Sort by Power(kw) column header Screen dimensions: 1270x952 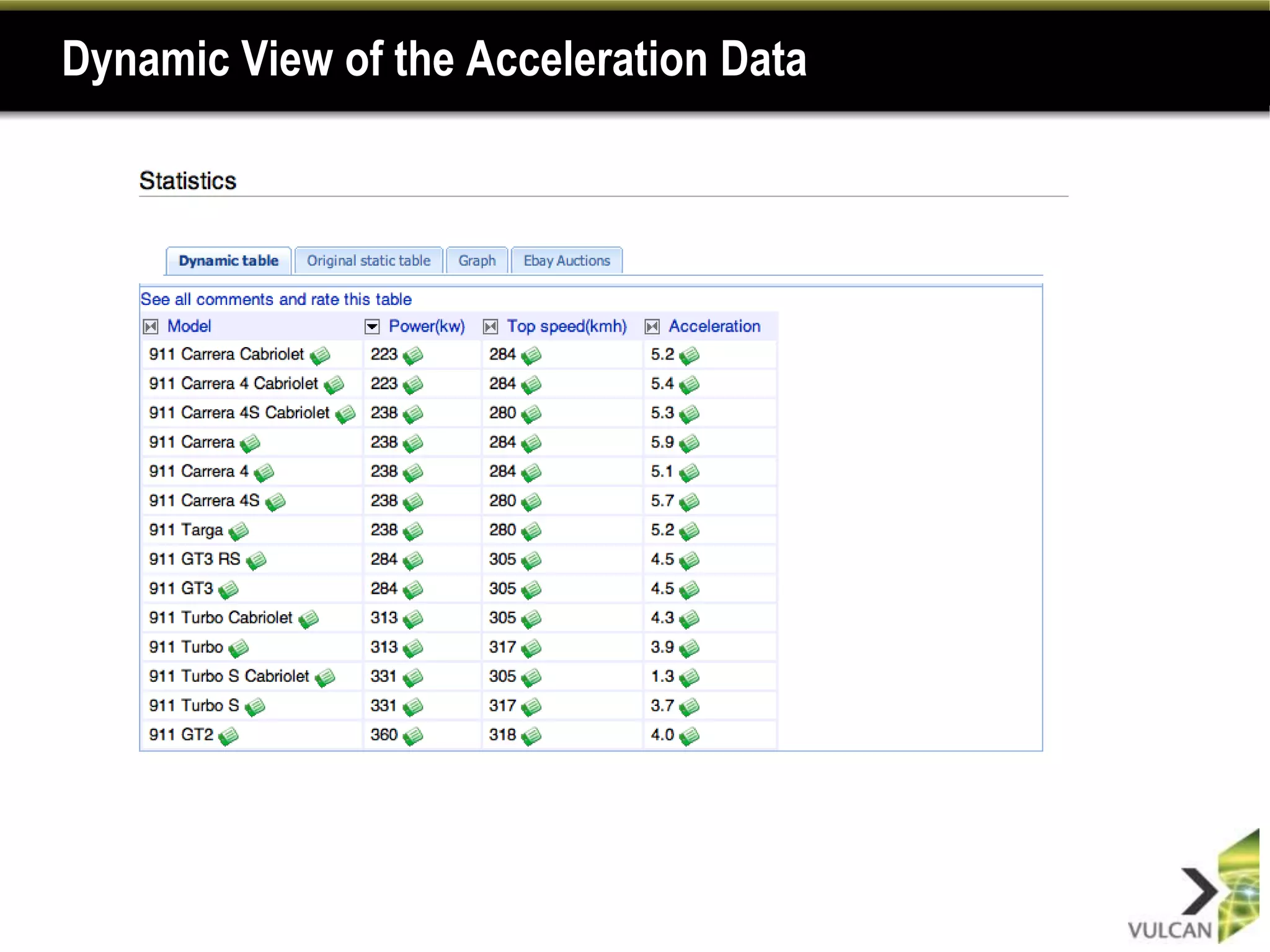pos(427,326)
